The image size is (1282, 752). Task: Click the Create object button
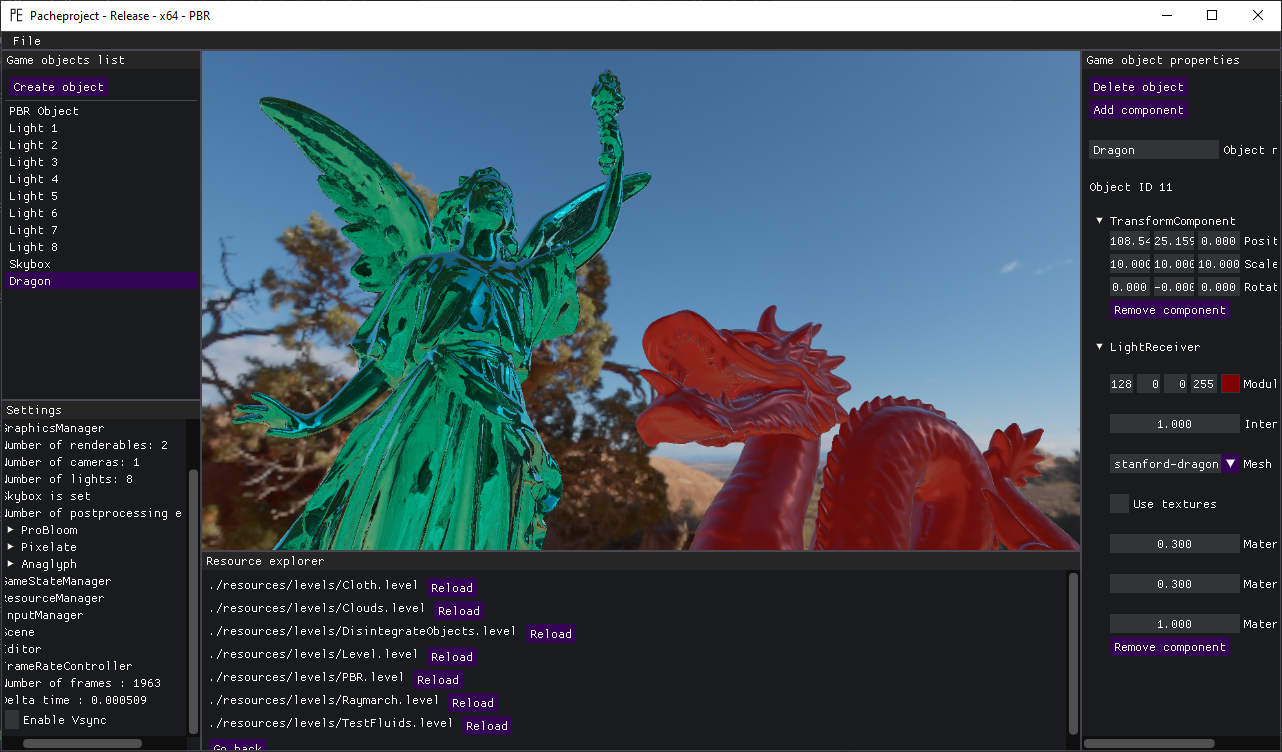pyautogui.click(x=59, y=87)
